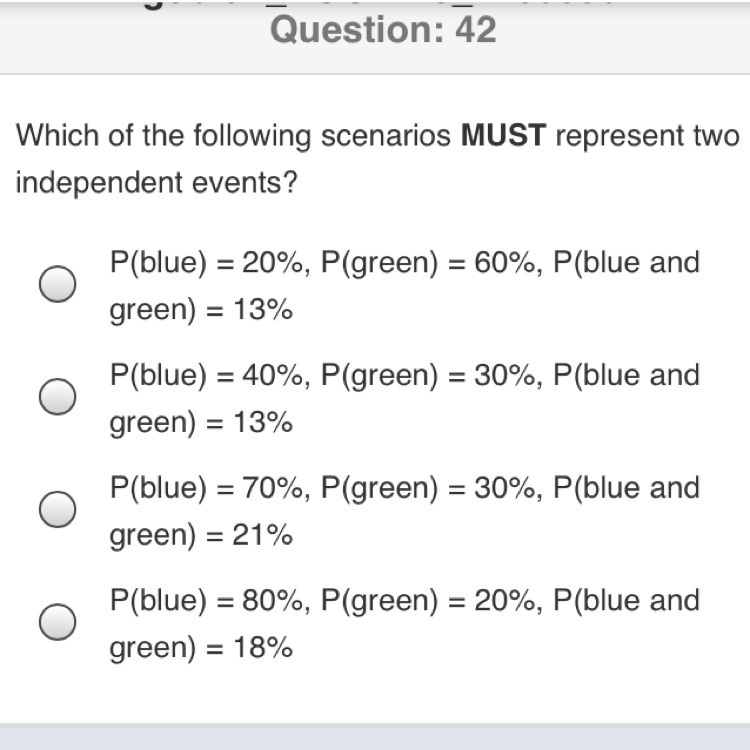Mark the P(blue) = 80% option radio
Screen dimensions: 750x750
[x=58, y=623]
